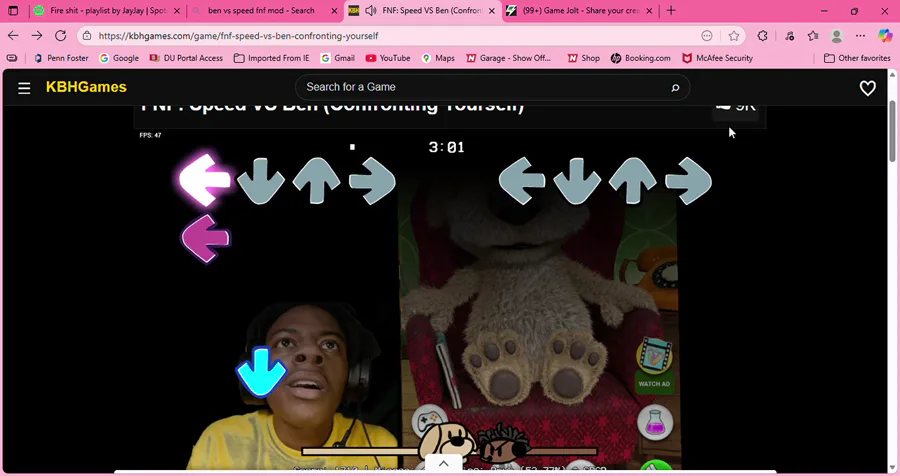900x476 pixels.
Task: Click the 3:01 song timer
Action: [x=446, y=148]
